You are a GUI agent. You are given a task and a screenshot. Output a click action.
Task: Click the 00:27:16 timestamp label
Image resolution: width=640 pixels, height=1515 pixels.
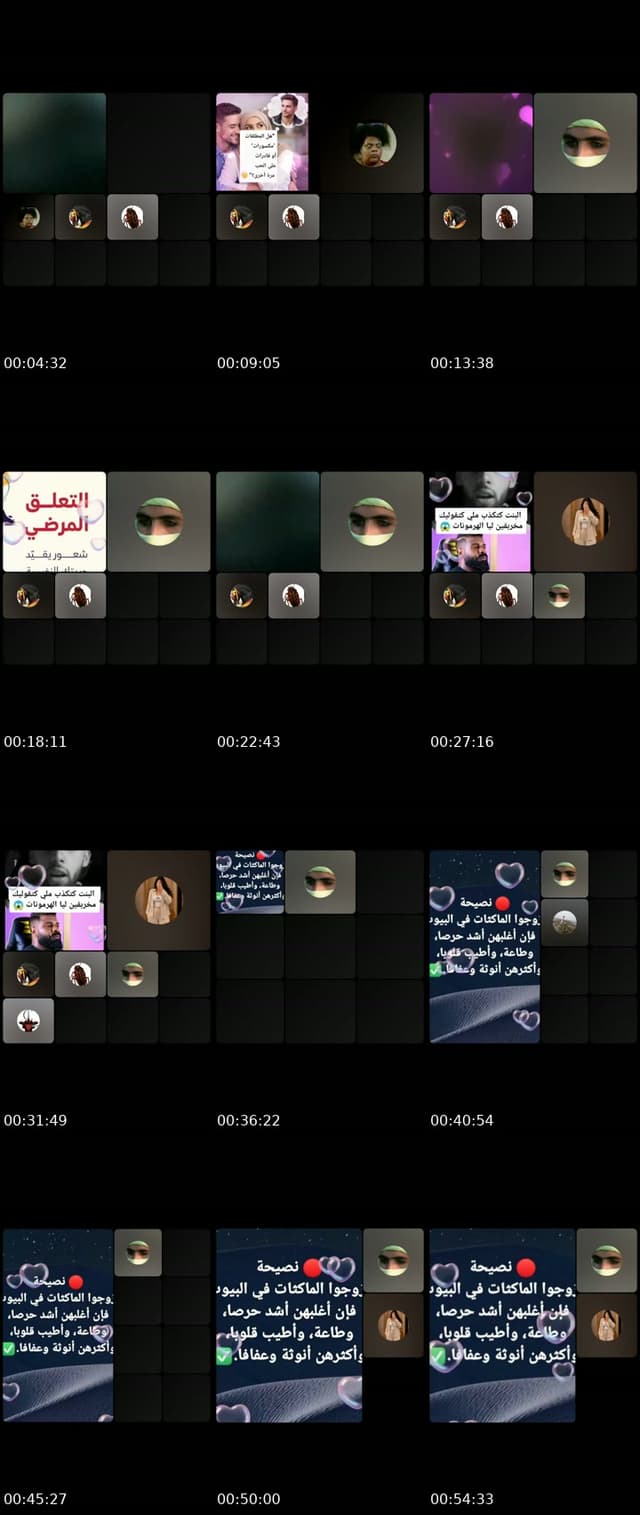[462, 742]
